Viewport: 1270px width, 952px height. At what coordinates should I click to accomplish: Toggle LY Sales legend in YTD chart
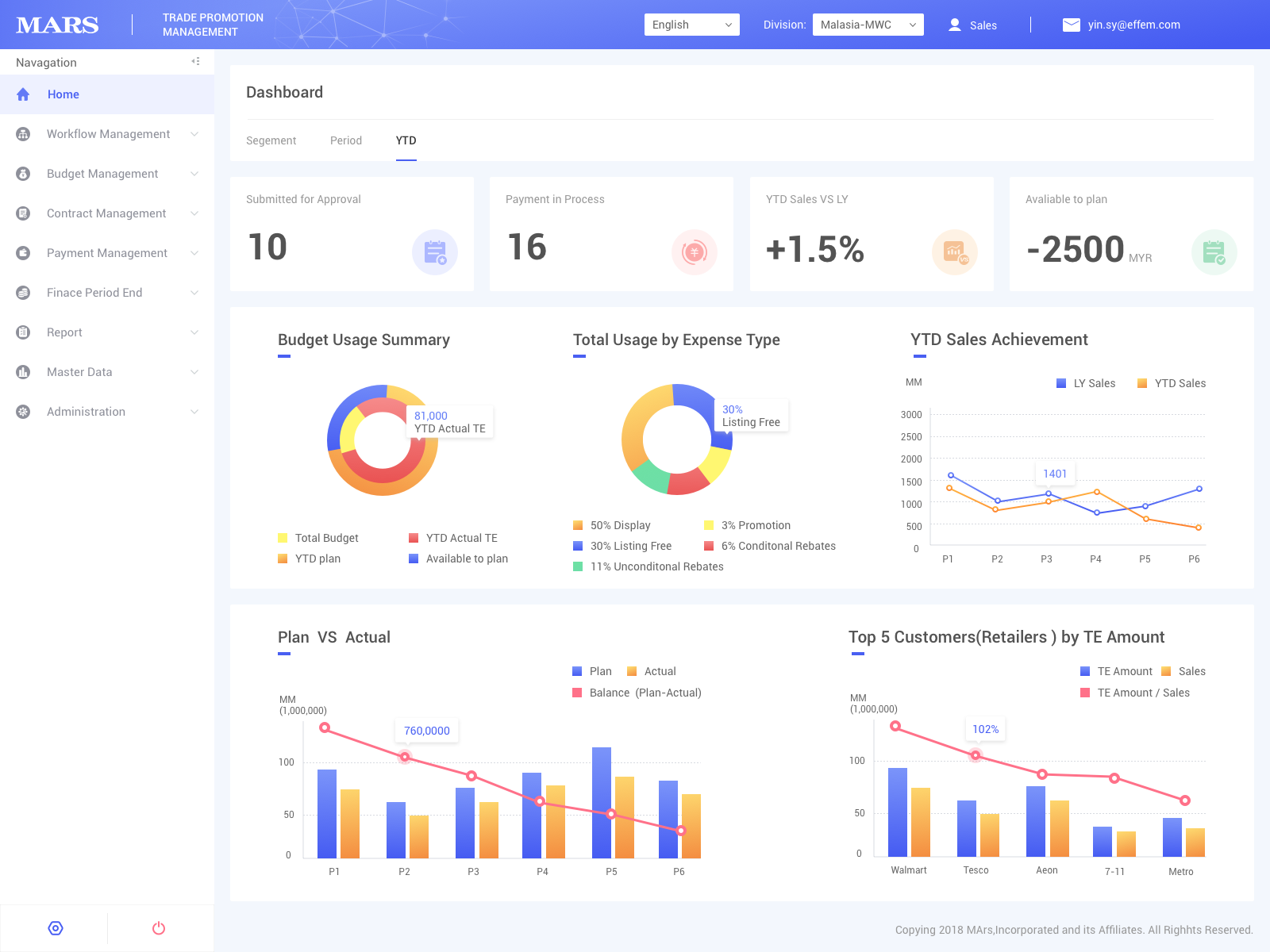(1086, 383)
